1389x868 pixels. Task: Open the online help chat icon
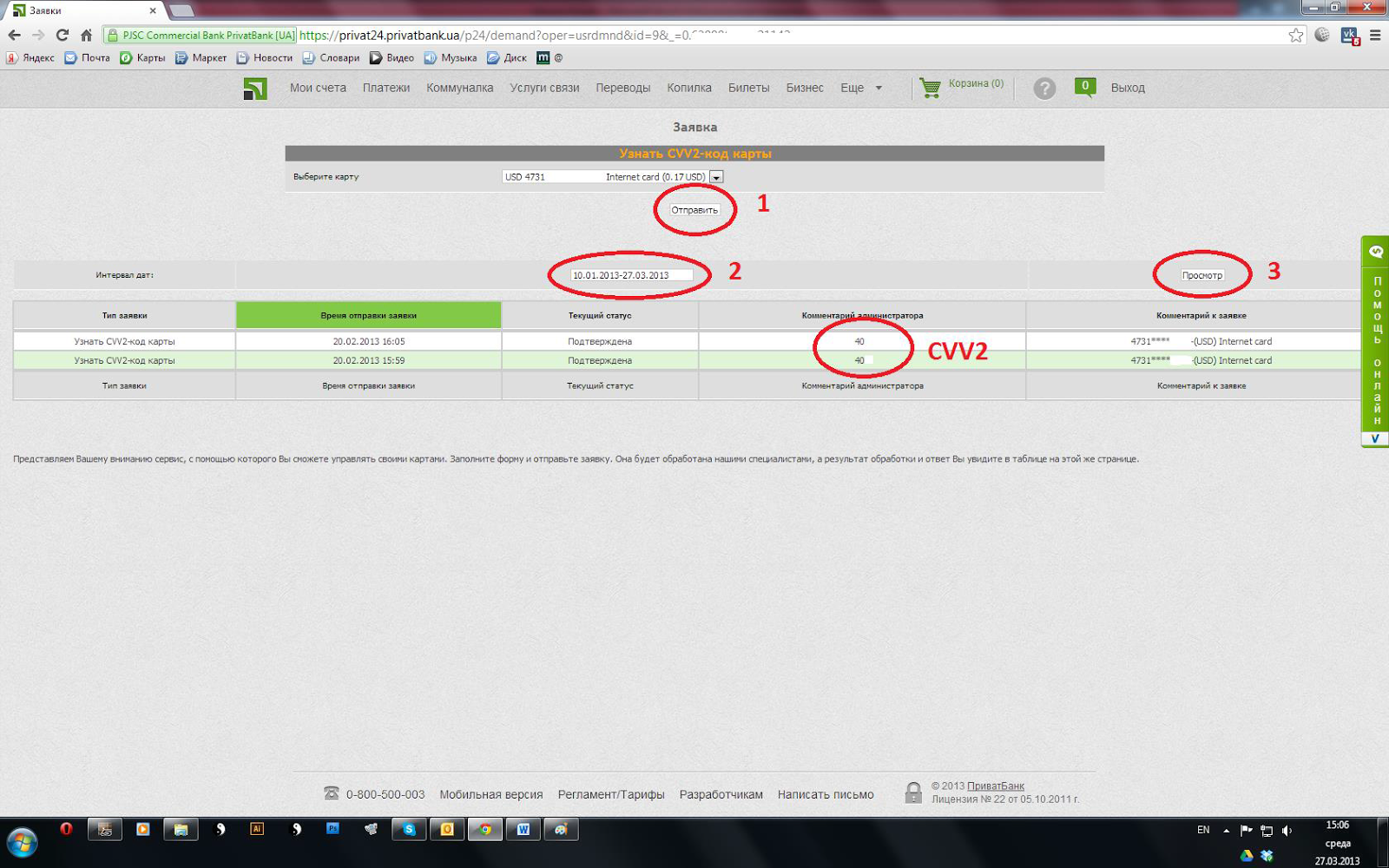(x=1376, y=252)
